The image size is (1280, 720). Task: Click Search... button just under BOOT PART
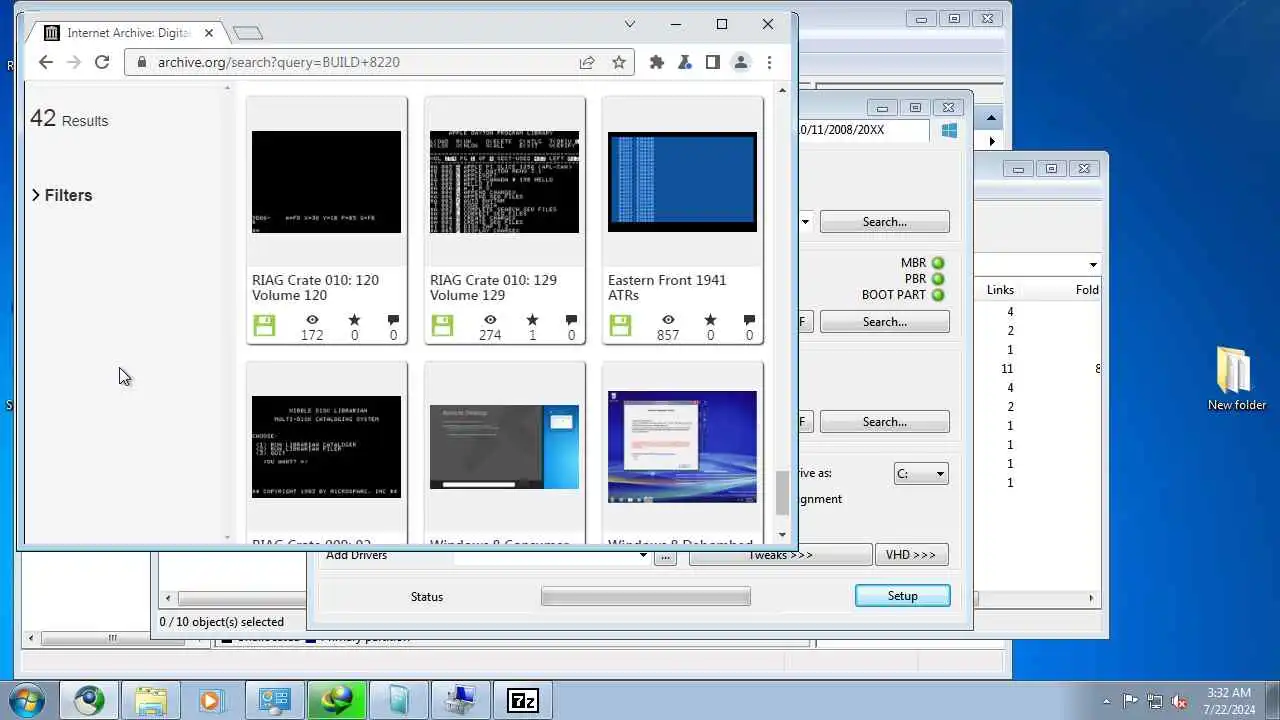[885, 322]
